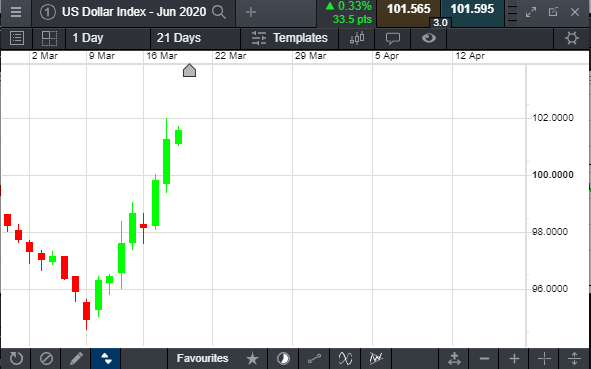Open chart type candlestick icon
The image size is (591, 369).
[x=357, y=38]
